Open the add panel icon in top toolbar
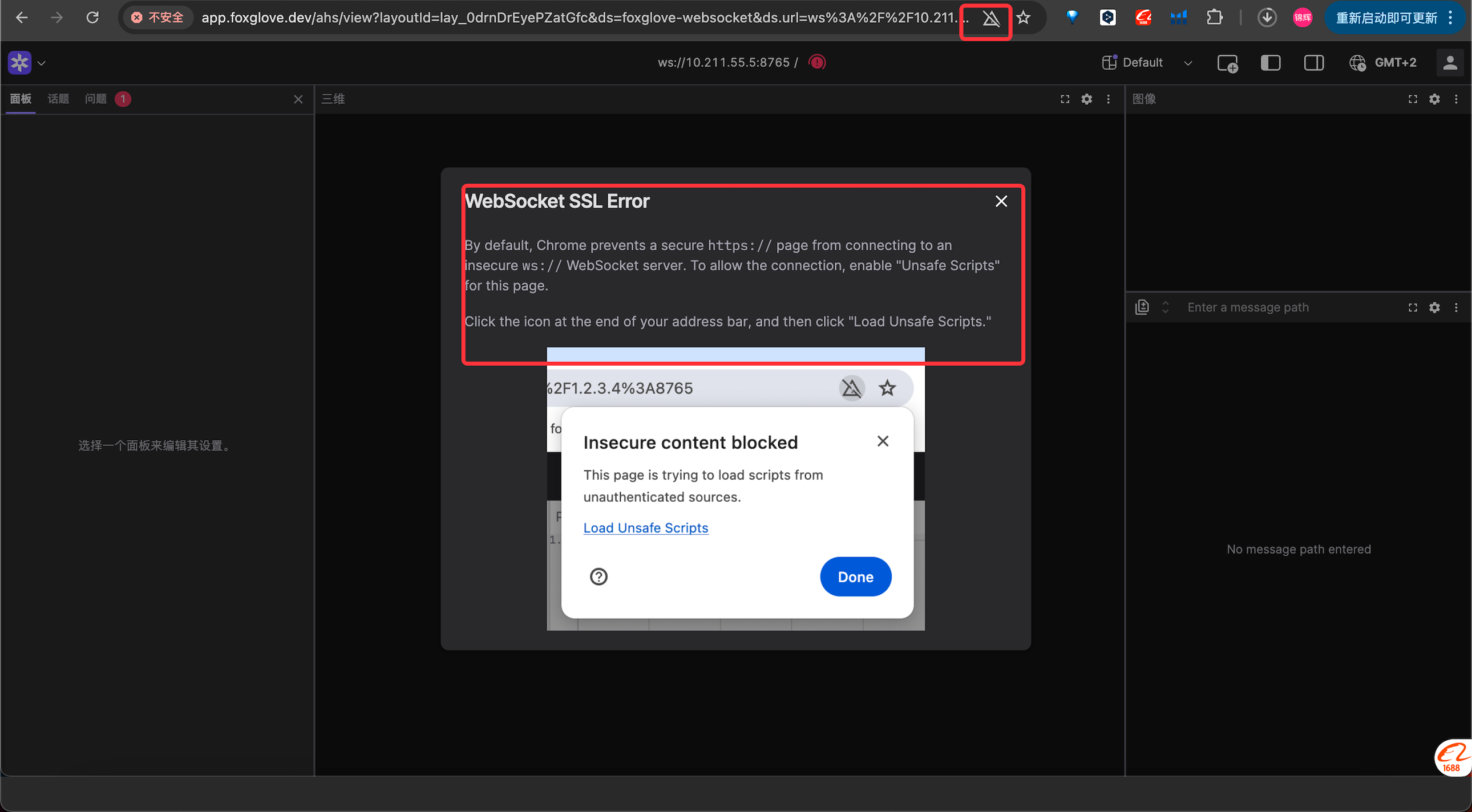This screenshot has width=1472, height=812. (1227, 63)
